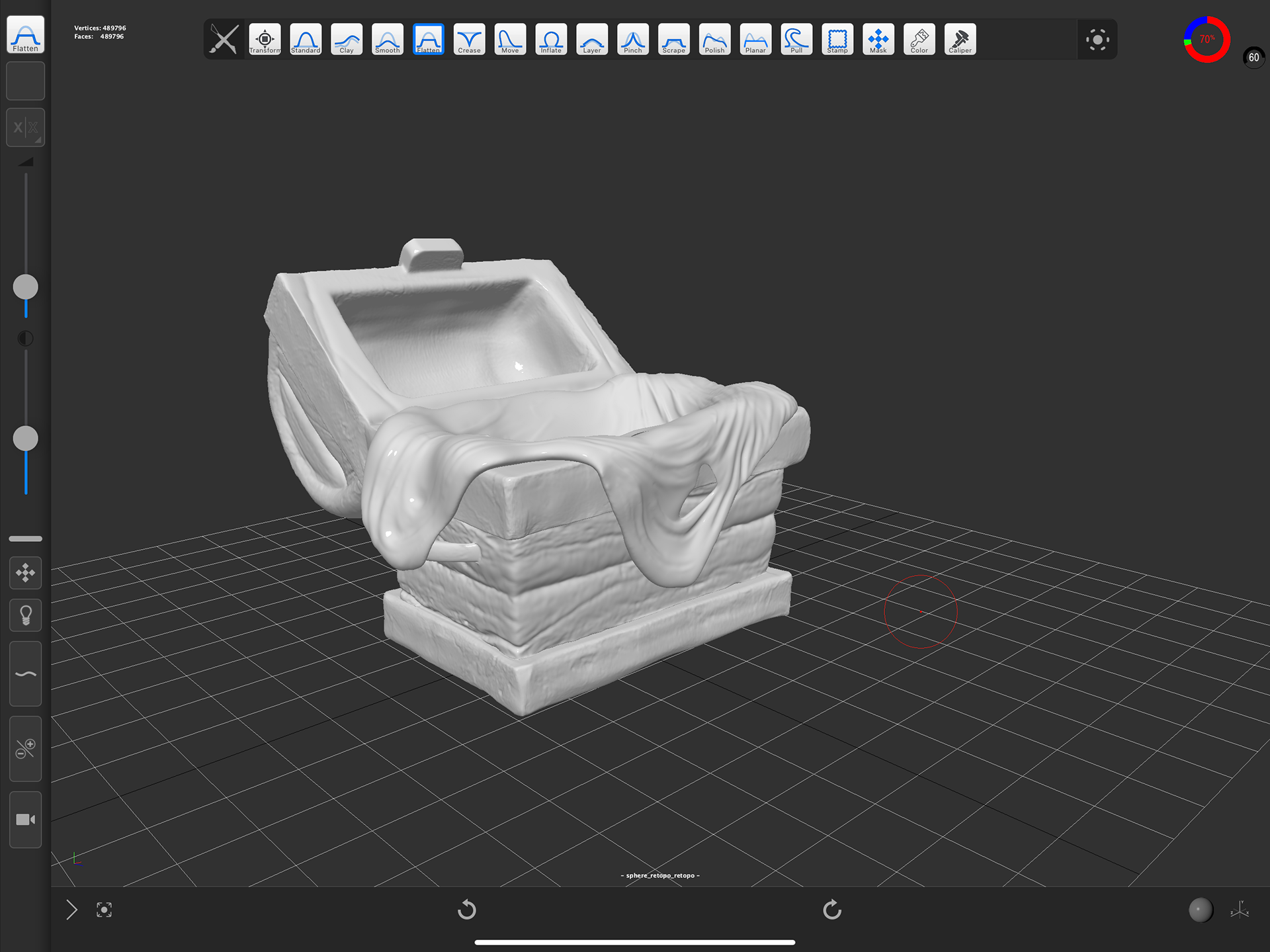Expand the bottom-left chevron panel
Viewport: 1270px width, 952px height.
tap(71, 910)
